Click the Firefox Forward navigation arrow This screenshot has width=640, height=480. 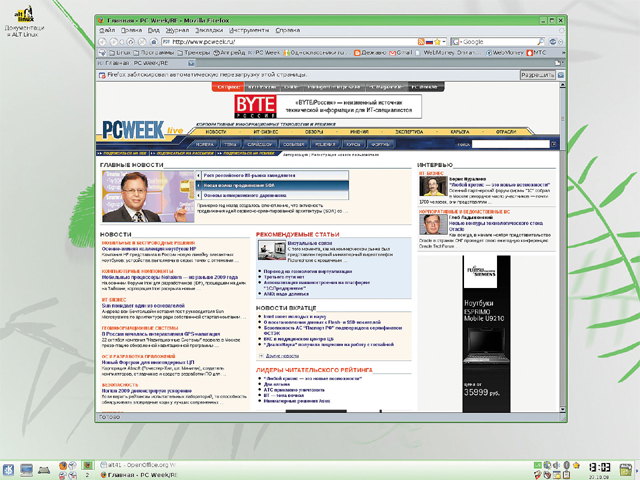click(x=113, y=42)
